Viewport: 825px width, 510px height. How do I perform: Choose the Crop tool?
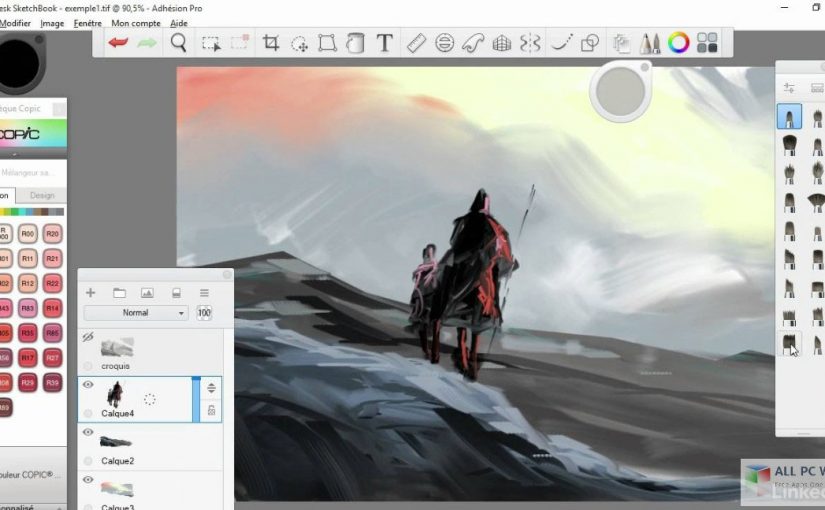point(271,43)
